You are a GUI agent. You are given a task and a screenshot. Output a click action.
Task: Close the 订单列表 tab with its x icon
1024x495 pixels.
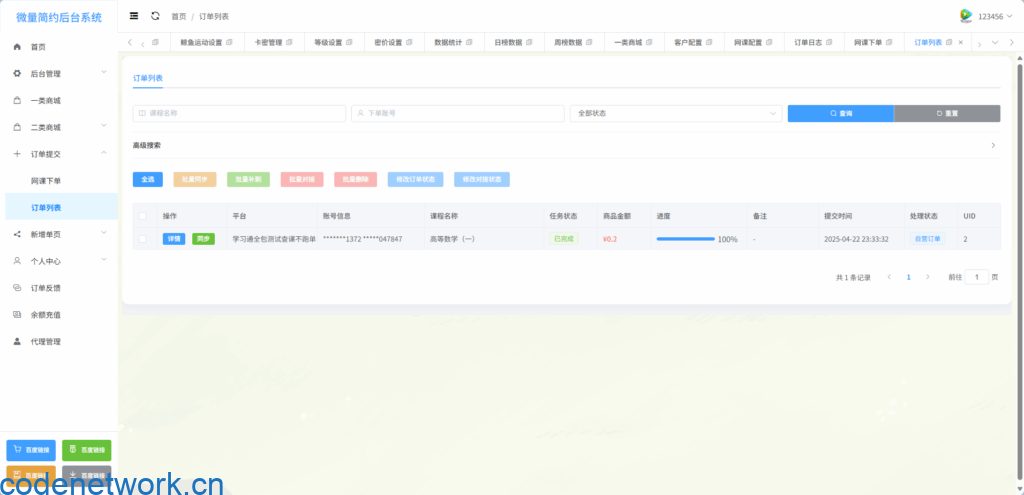pyautogui.click(x=961, y=42)
